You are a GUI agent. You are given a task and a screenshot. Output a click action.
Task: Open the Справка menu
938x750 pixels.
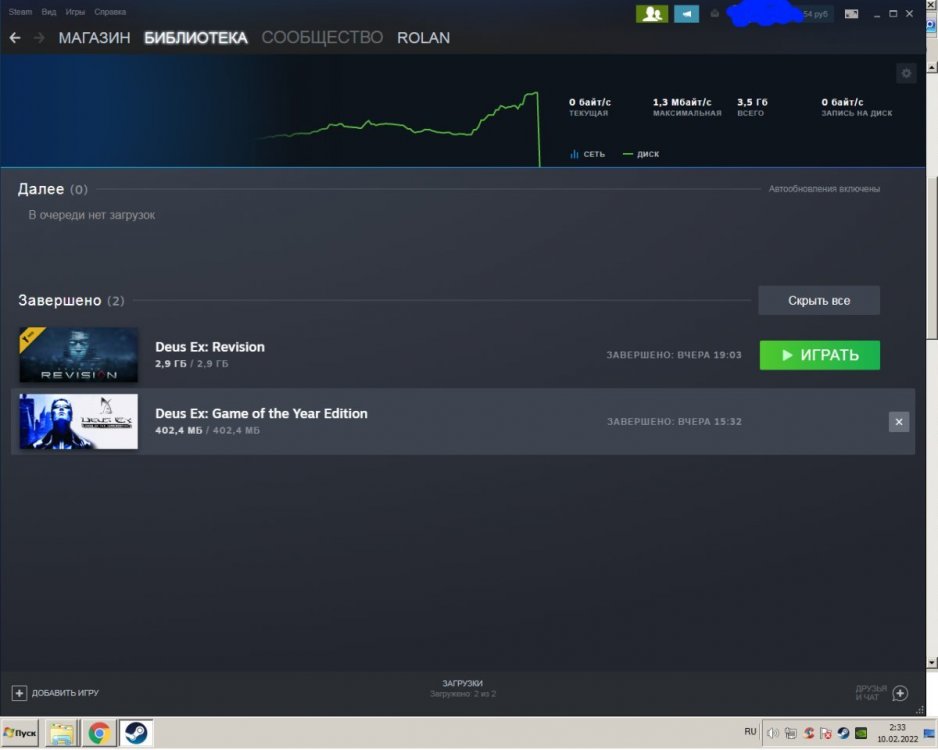click(x=110, y=12)
